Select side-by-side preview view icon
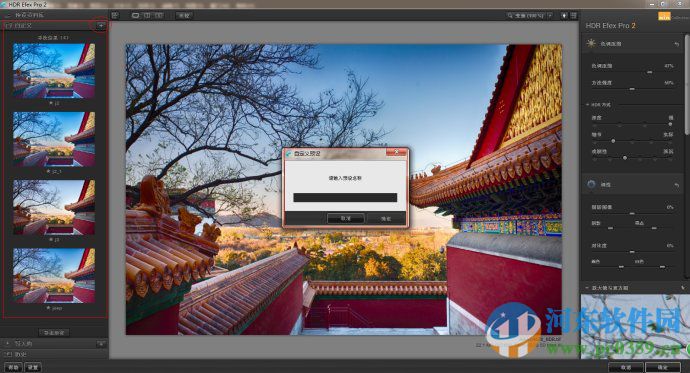The image size is (690, 373). tap(159, 15)
